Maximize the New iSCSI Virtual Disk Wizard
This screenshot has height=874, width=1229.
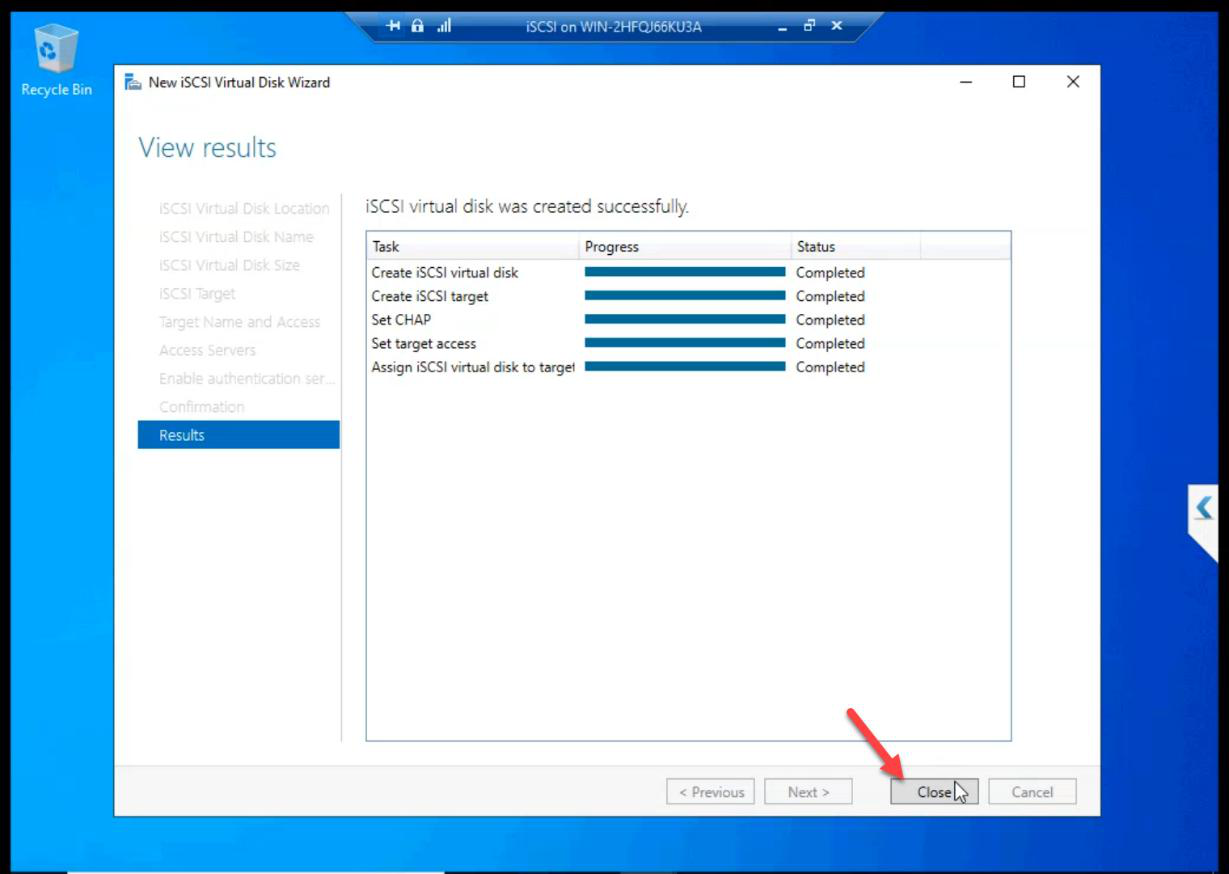pyautogui.click(x=1019, y=82)
